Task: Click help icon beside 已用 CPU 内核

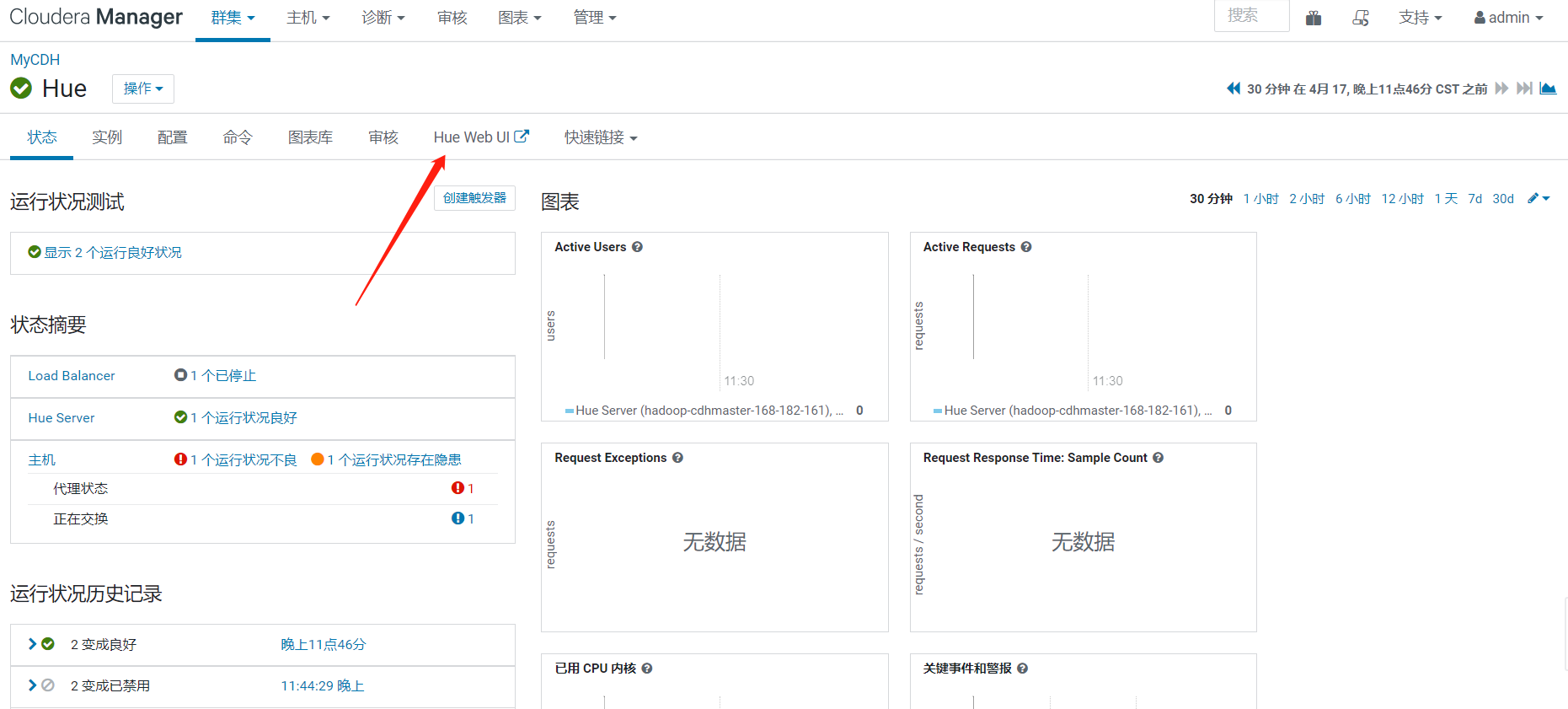Action: click(x=647, y=669)
